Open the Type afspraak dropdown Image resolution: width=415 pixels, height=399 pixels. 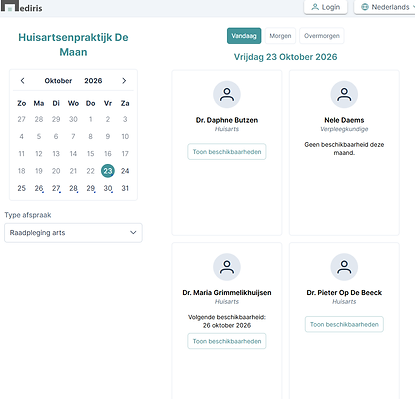(73, 233)
